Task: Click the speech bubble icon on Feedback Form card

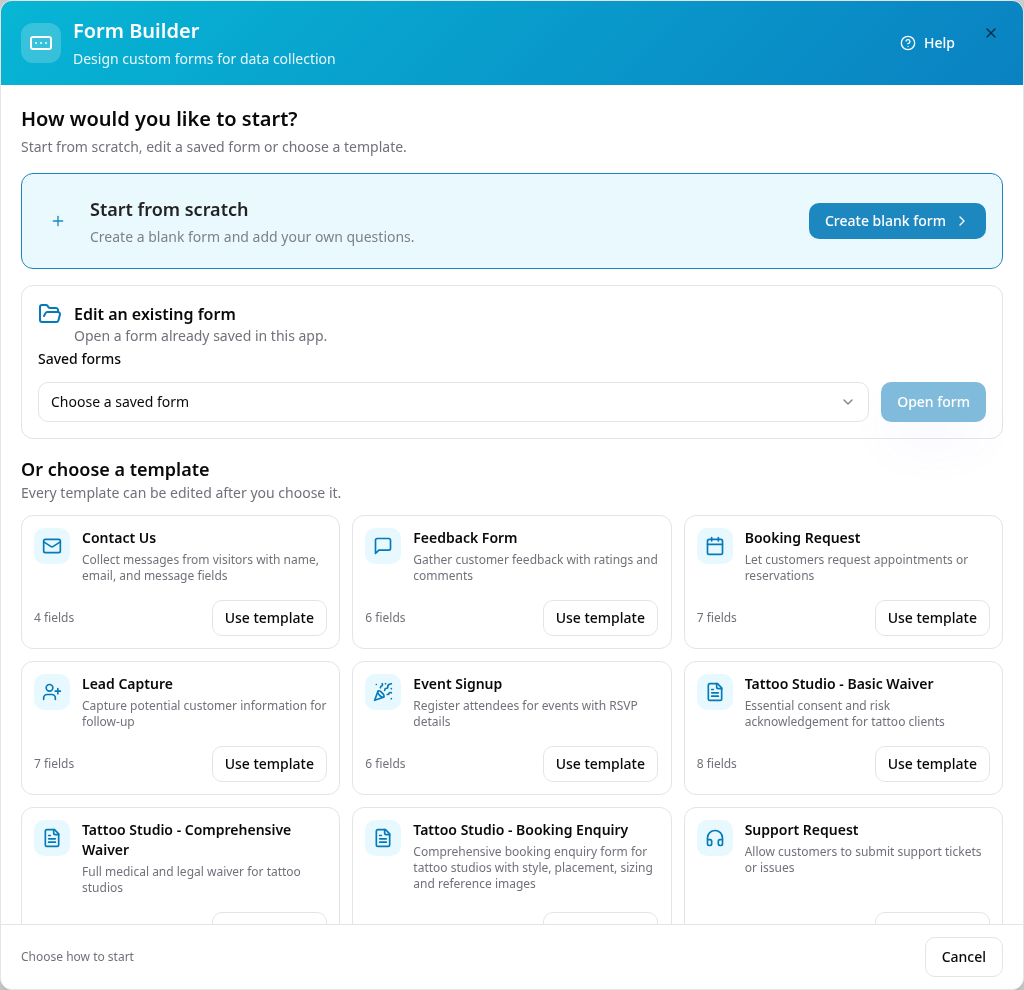Action: click(383, 546)
